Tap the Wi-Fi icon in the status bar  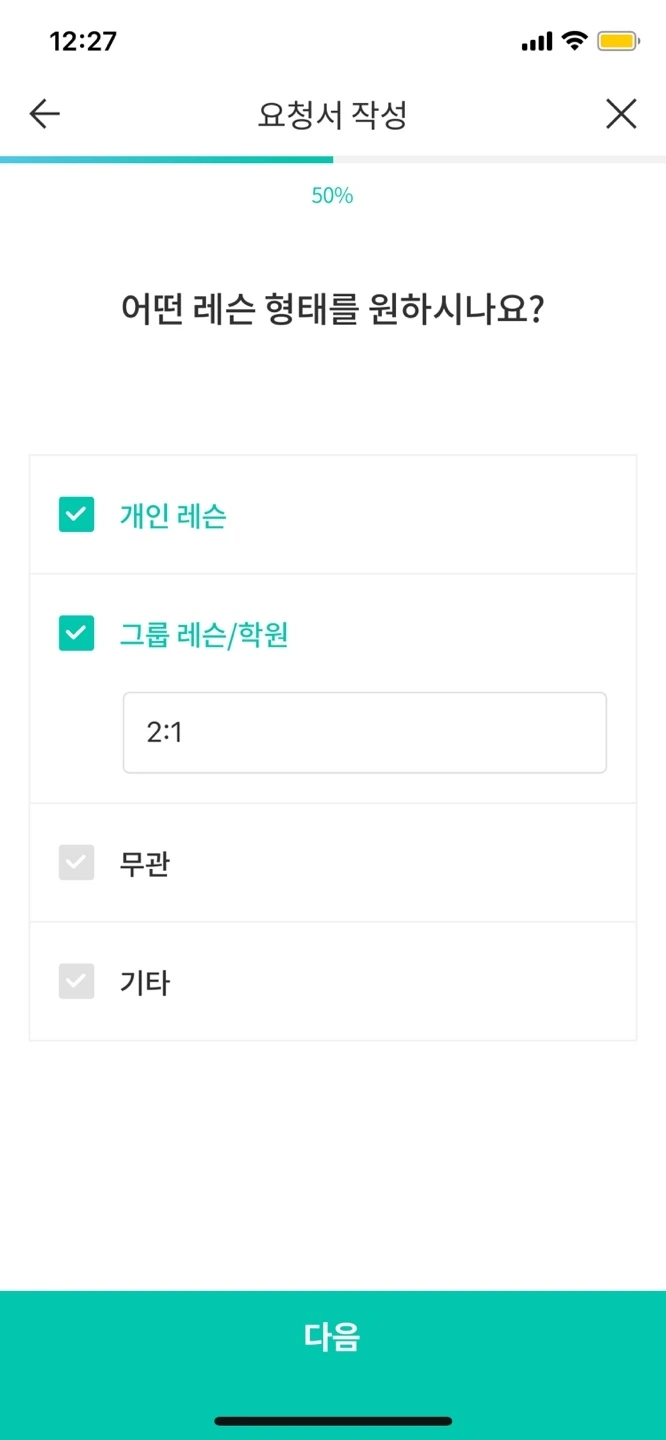point(573,40)
